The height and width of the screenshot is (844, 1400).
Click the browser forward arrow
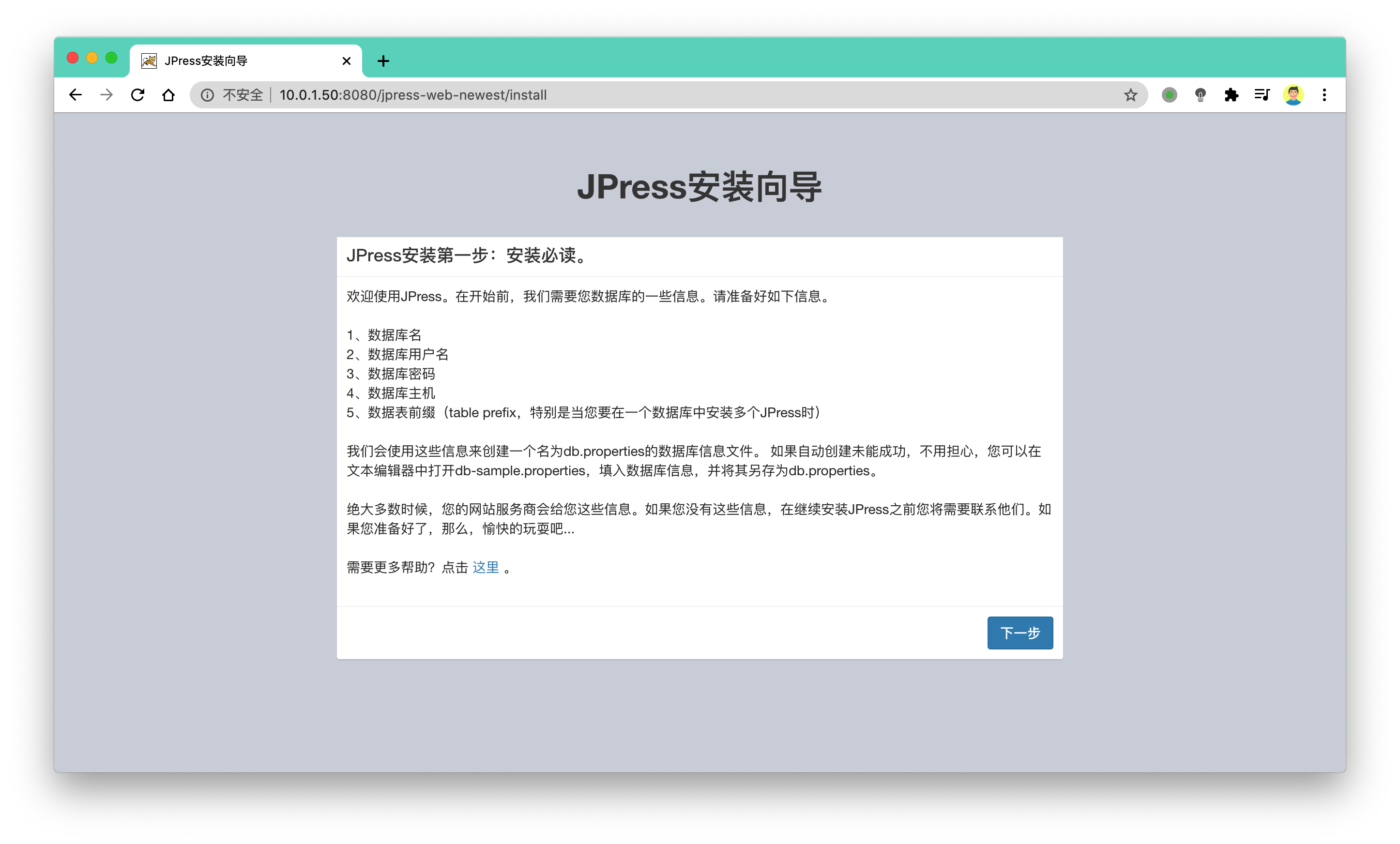tap(106, 95)
